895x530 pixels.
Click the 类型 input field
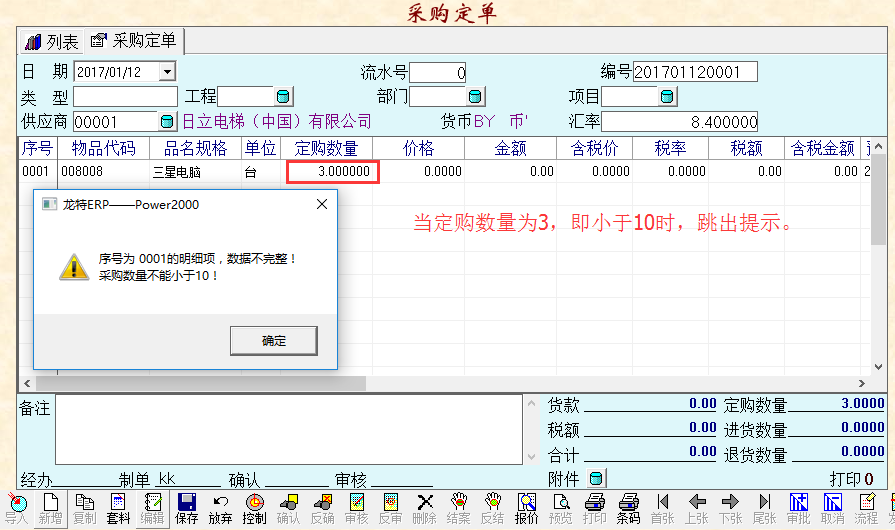(126, 96)
